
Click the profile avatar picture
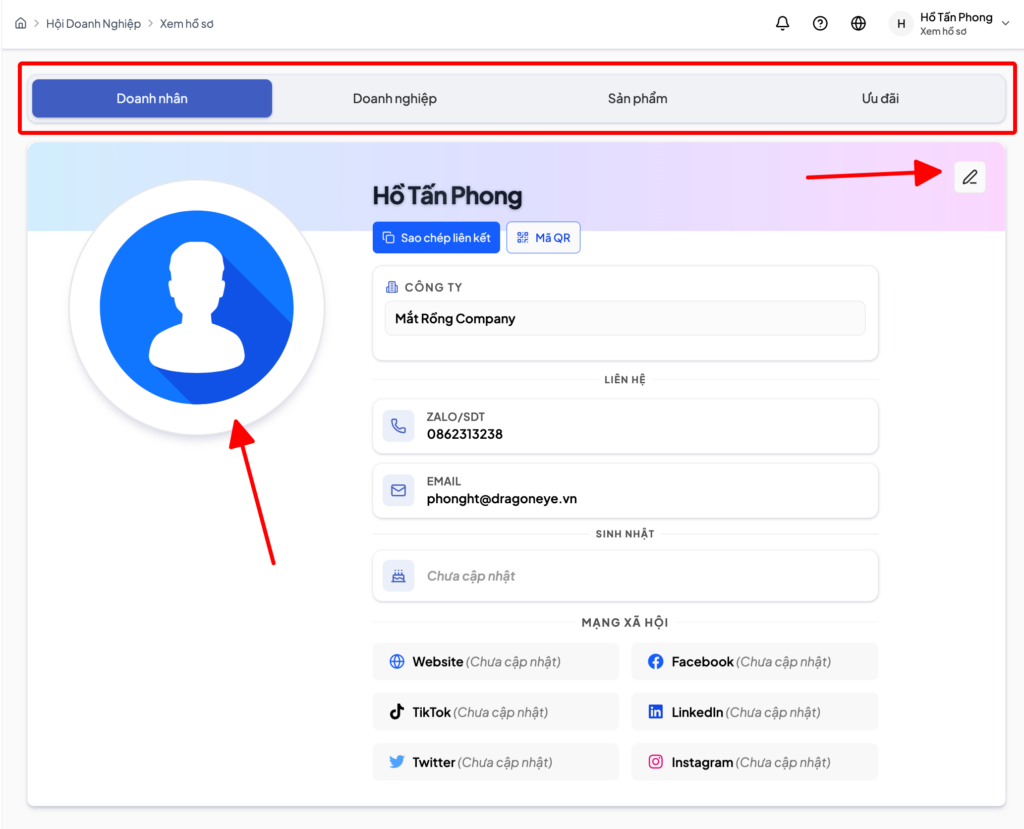coord(196,308)
